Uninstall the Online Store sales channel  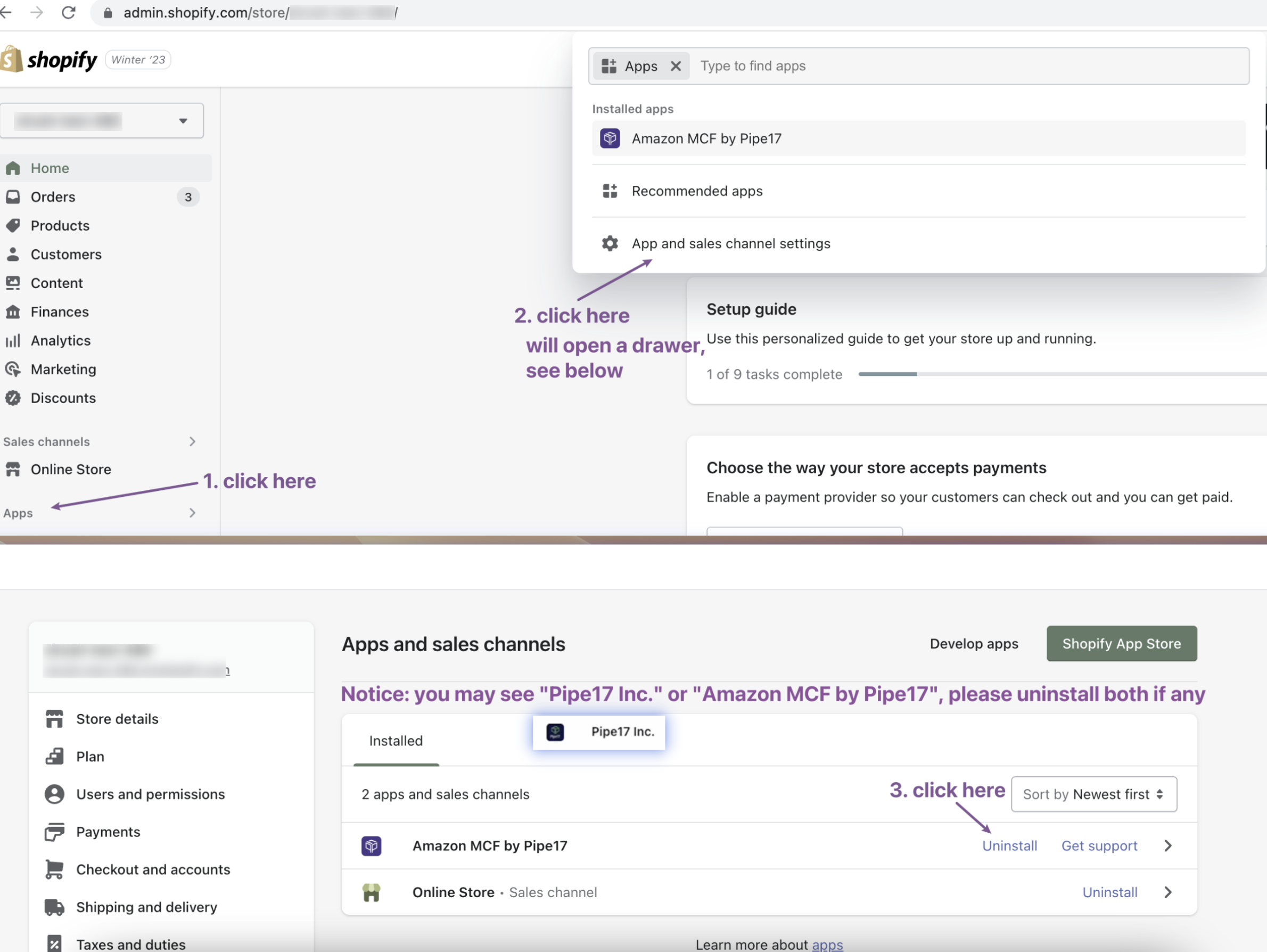click(1109, 892)
